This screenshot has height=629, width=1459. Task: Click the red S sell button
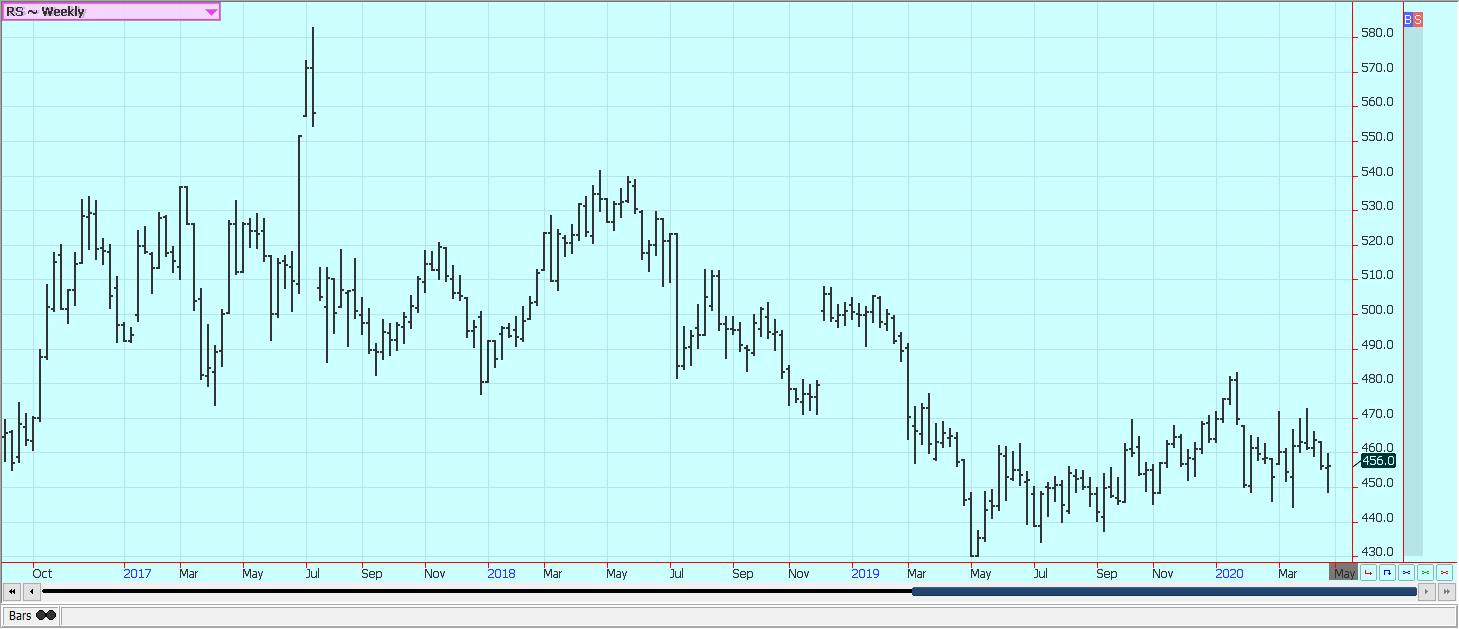pyautogui.click(x=1418, y=19)
